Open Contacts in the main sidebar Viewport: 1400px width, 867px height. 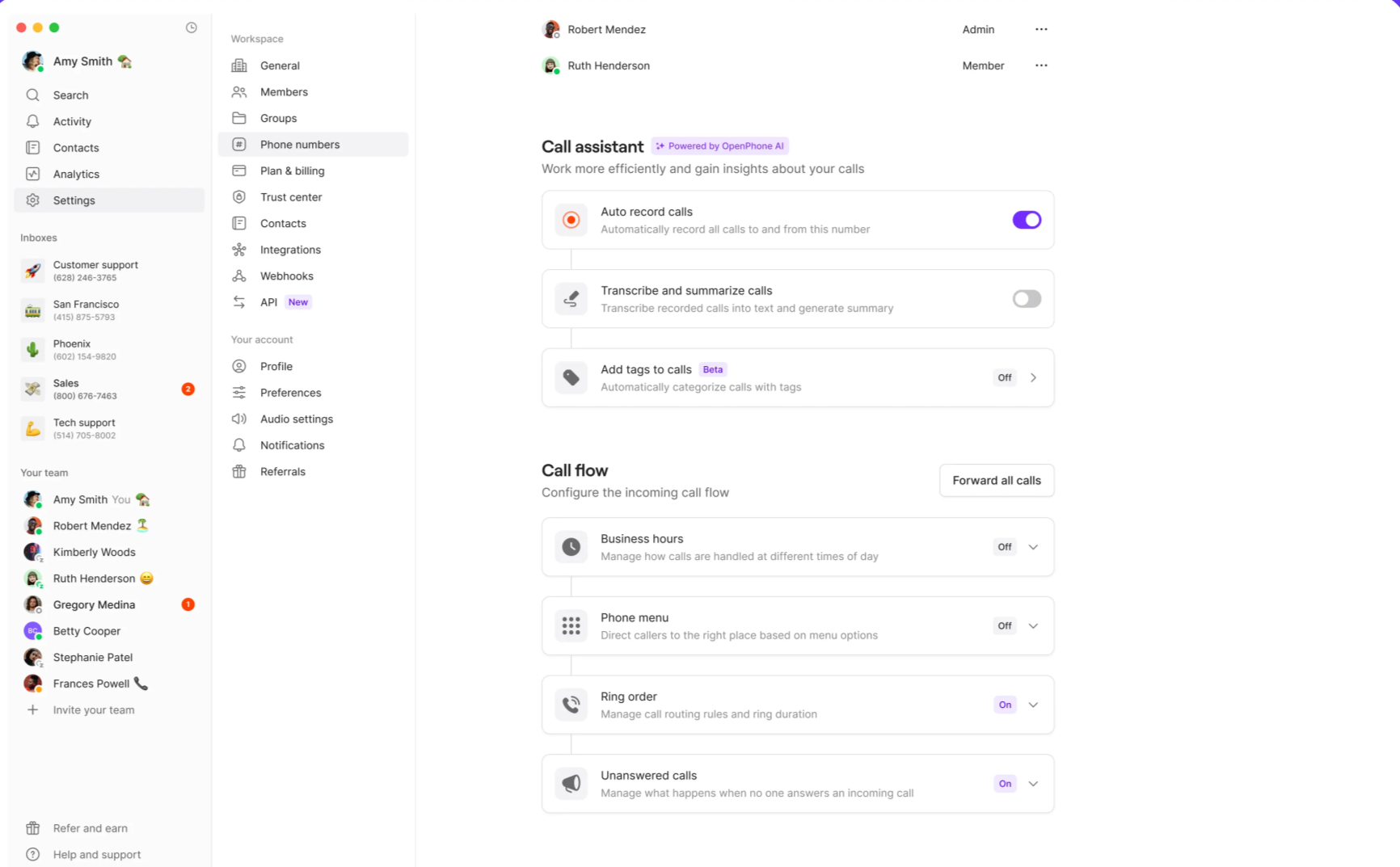(109, 148)
